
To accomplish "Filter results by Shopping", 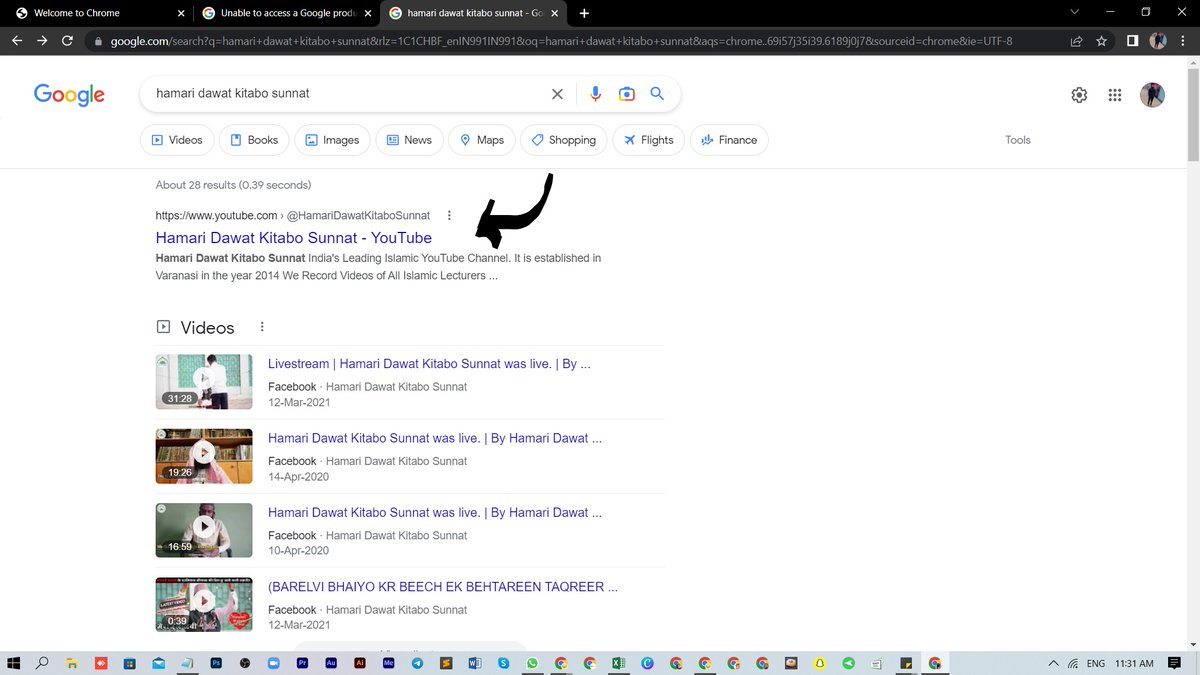I will pos(563,140).
